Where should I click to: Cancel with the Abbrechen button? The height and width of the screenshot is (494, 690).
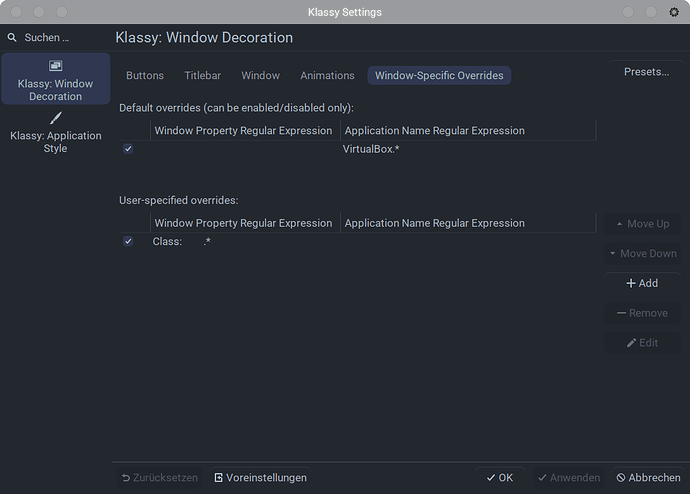click(x=648, y=478)
